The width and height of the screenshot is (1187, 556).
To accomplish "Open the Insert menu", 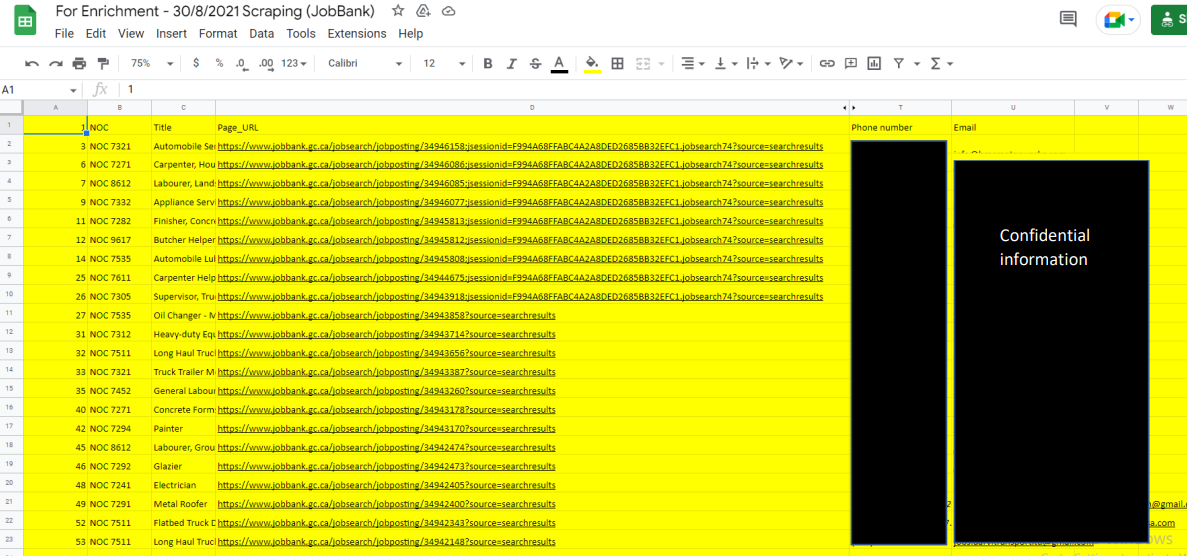I will 172,33.
